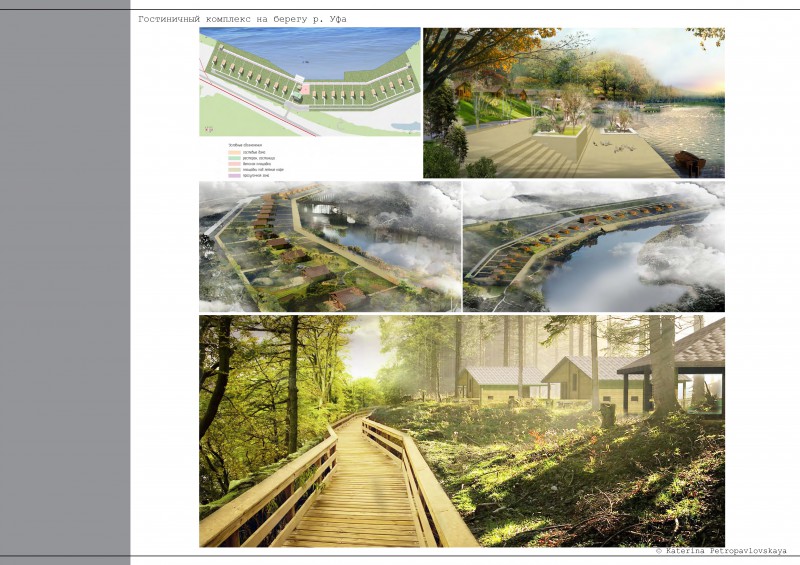Image resolution: width=800 pixels, height=565 pixels.
Task: Open the forest boardwalk render
Action: click(x=462, y=431)
